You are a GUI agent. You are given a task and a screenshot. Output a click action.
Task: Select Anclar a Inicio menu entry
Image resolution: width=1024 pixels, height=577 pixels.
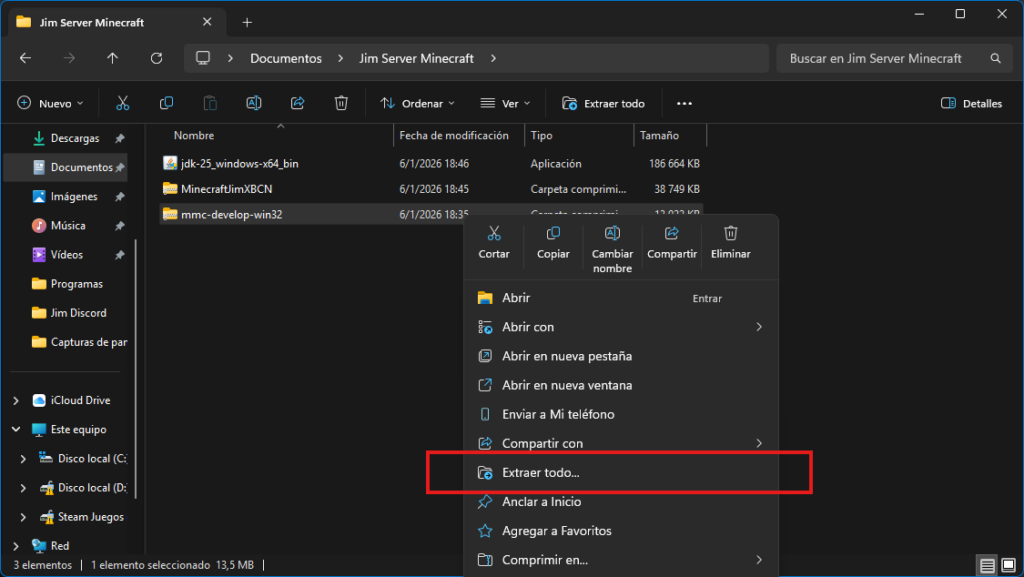tap(541, 502)
